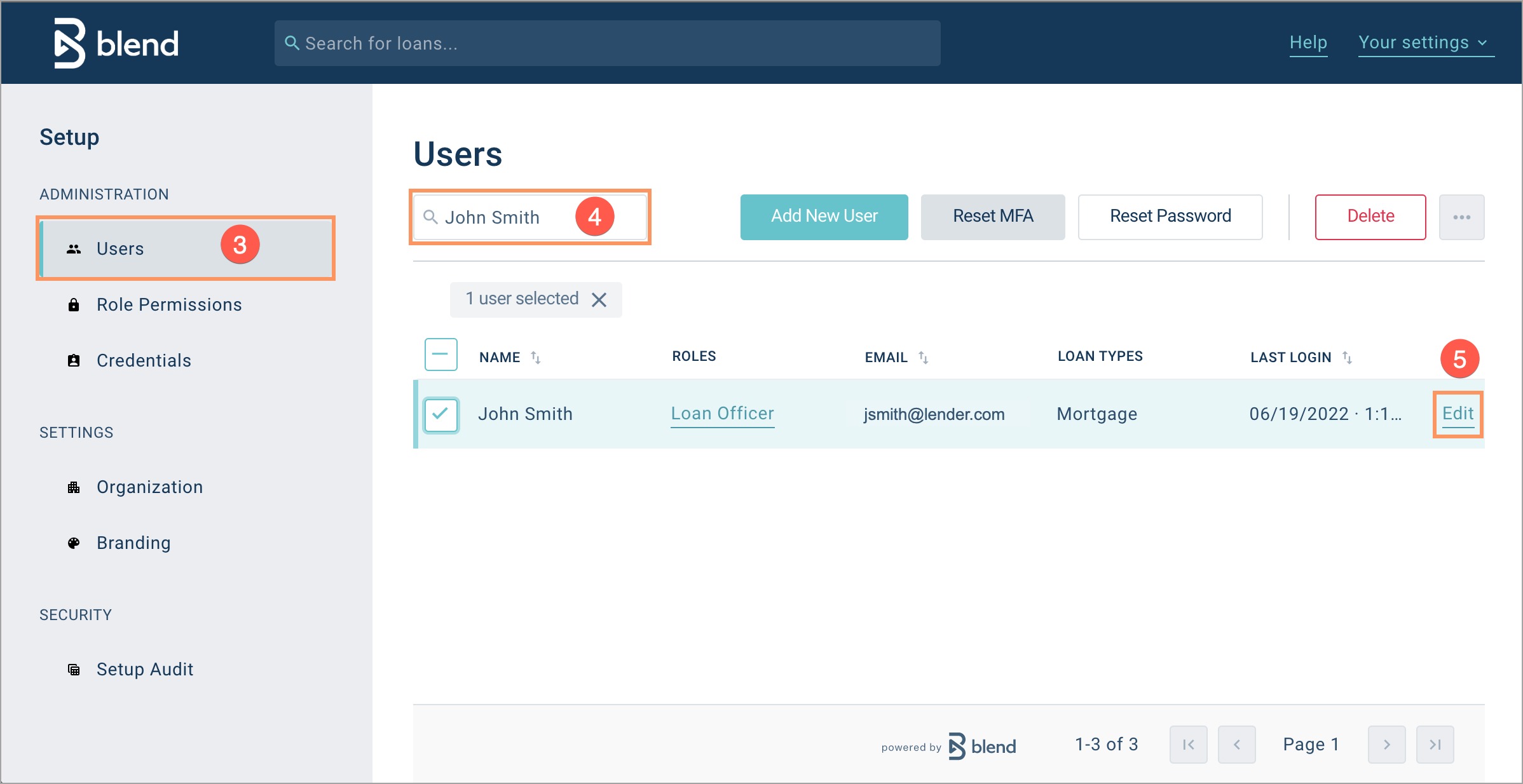The height and width of the screenshot is (784, 1523).
Task: Sort by Last Login column arrows
Action: click(x=1347, y=358)
